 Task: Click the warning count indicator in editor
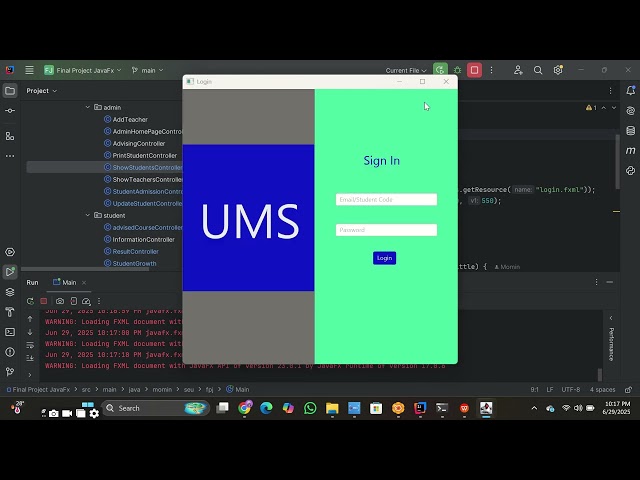(x=591, y=108)
